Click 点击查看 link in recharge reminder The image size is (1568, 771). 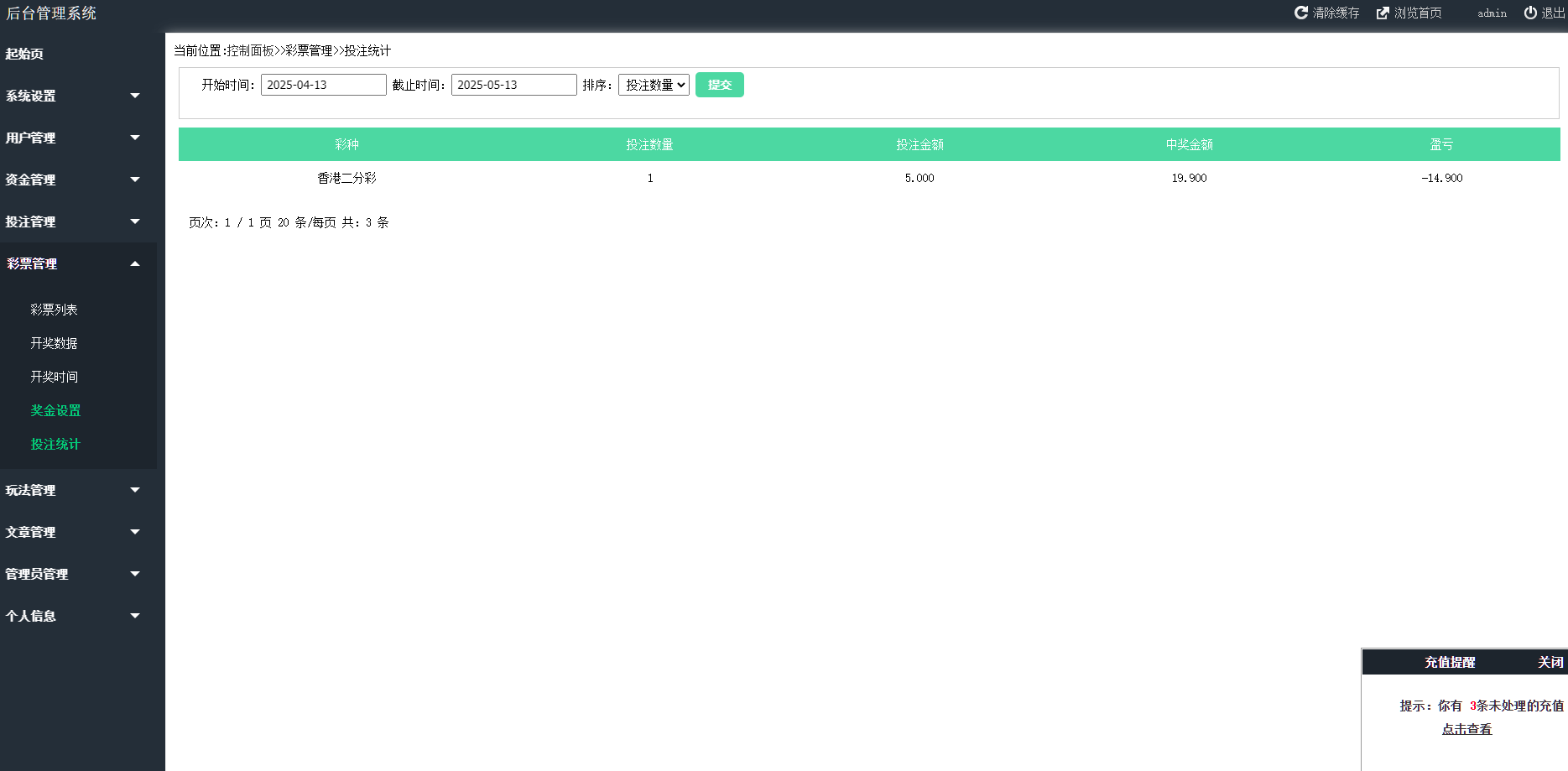(x=1466, y=729)
